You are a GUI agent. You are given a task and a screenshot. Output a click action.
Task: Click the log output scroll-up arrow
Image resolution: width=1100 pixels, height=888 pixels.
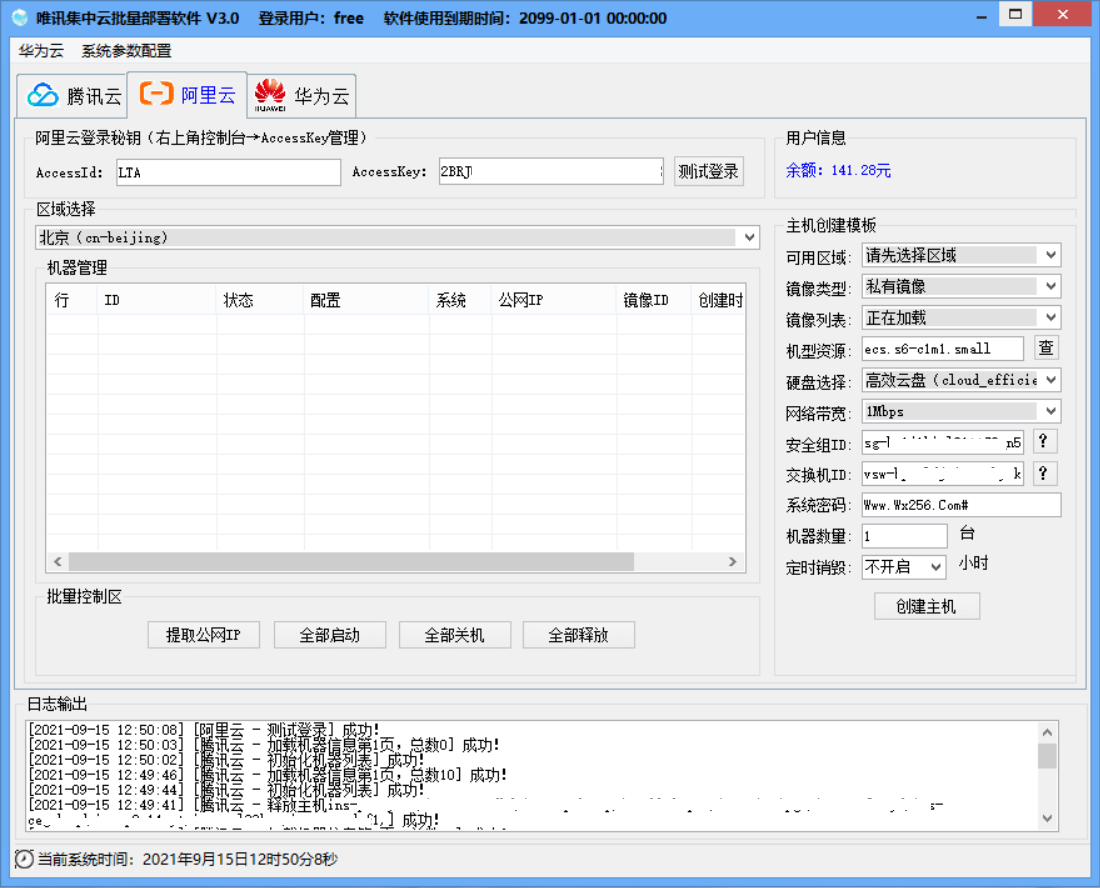[1047, 732]
